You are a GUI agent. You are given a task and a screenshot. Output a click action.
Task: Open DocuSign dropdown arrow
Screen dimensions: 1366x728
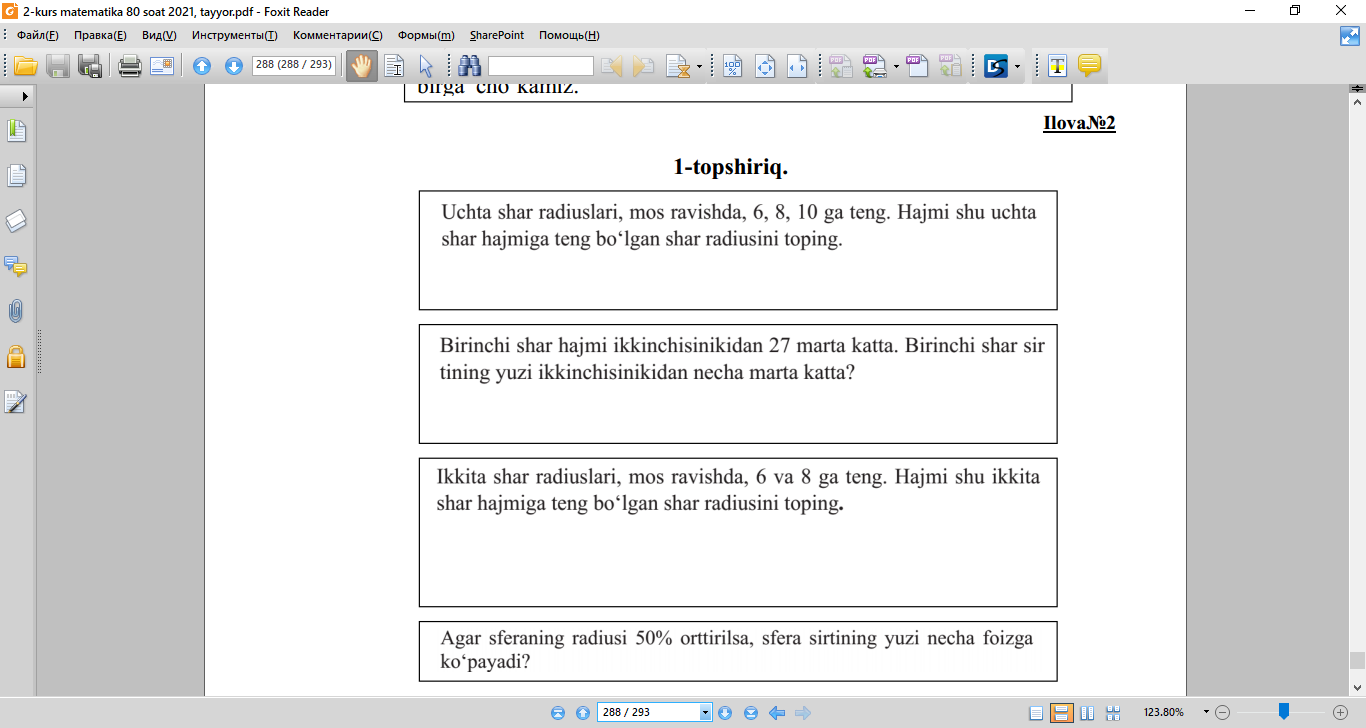click(1018, 68)
